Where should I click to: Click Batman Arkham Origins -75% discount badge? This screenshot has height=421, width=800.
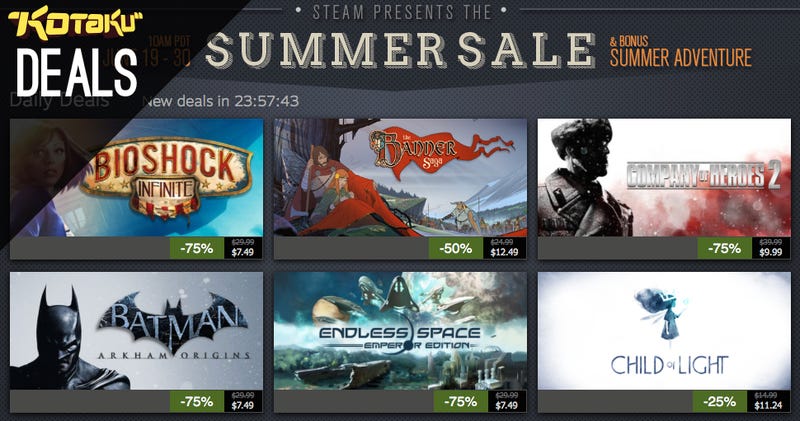[197, 402]
